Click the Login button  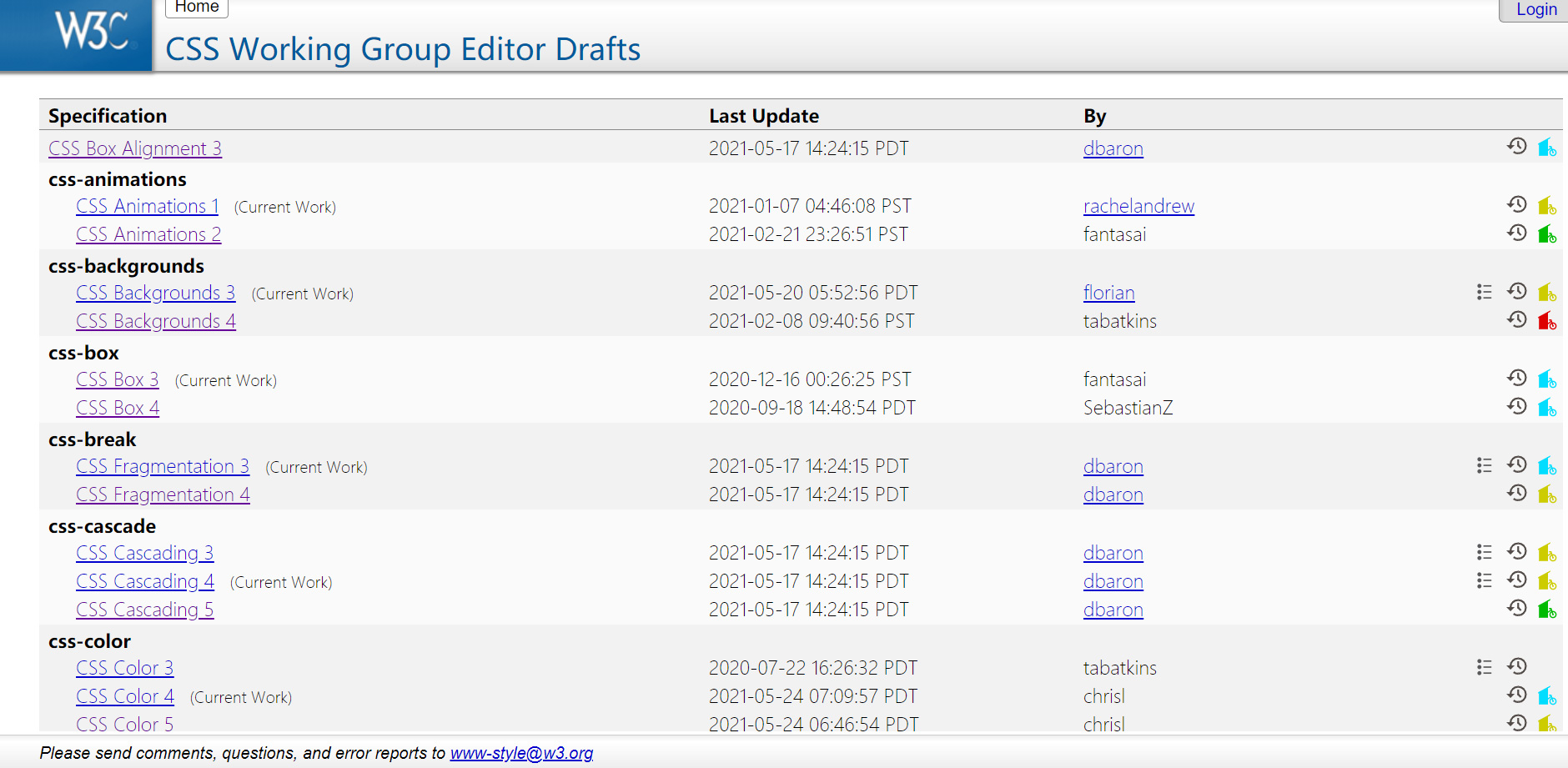pyautogui.click(x=1536, y=9)
